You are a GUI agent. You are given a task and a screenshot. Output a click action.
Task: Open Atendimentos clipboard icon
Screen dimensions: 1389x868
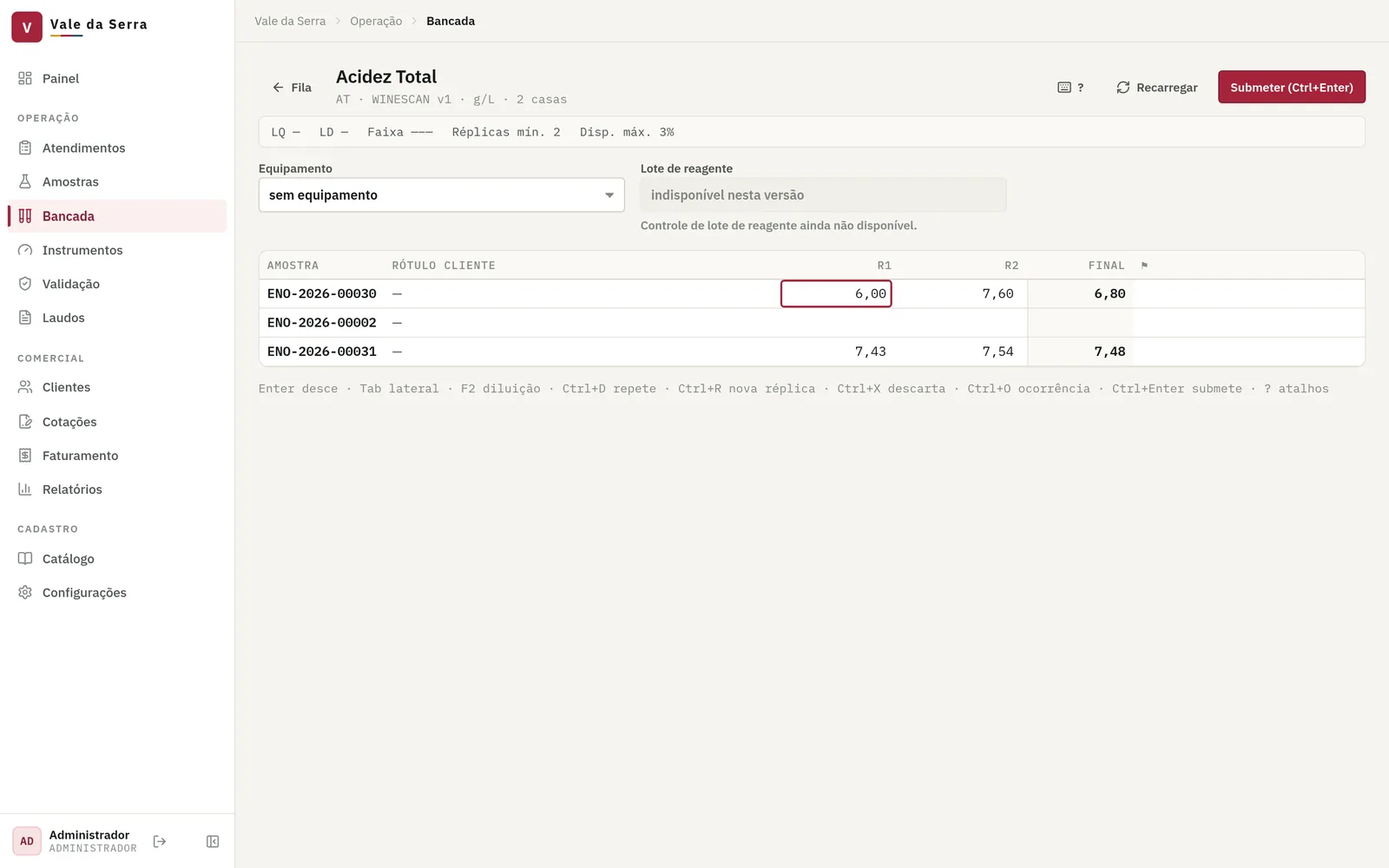point(25,148)
